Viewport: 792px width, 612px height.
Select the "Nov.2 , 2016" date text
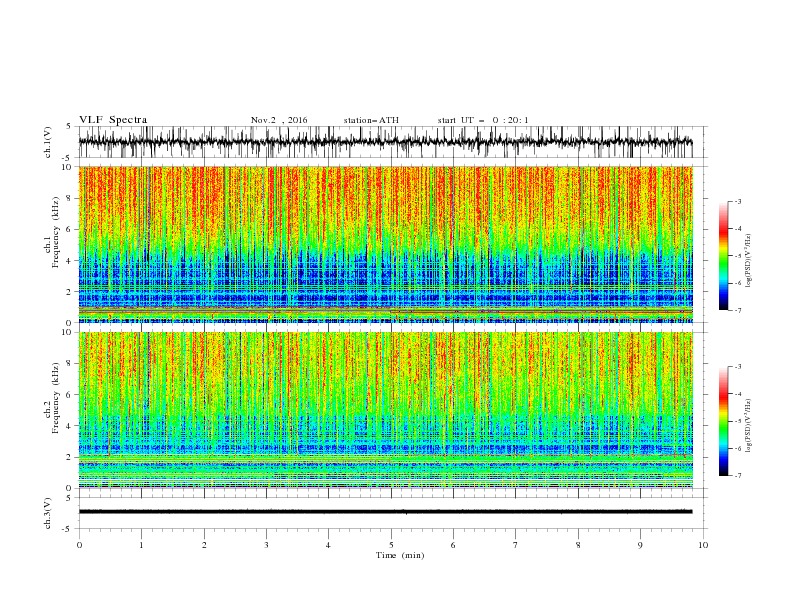(279, 120)
